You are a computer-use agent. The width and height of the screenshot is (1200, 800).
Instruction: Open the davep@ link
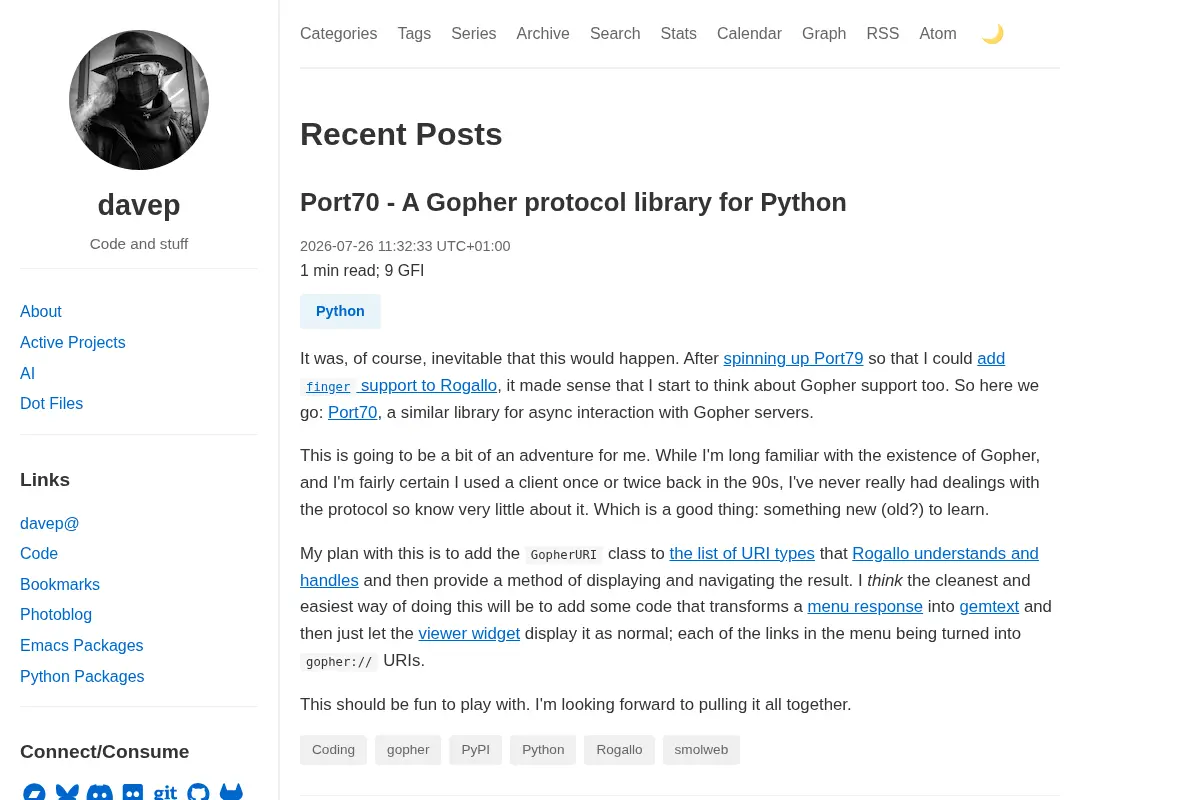(49, 523)
